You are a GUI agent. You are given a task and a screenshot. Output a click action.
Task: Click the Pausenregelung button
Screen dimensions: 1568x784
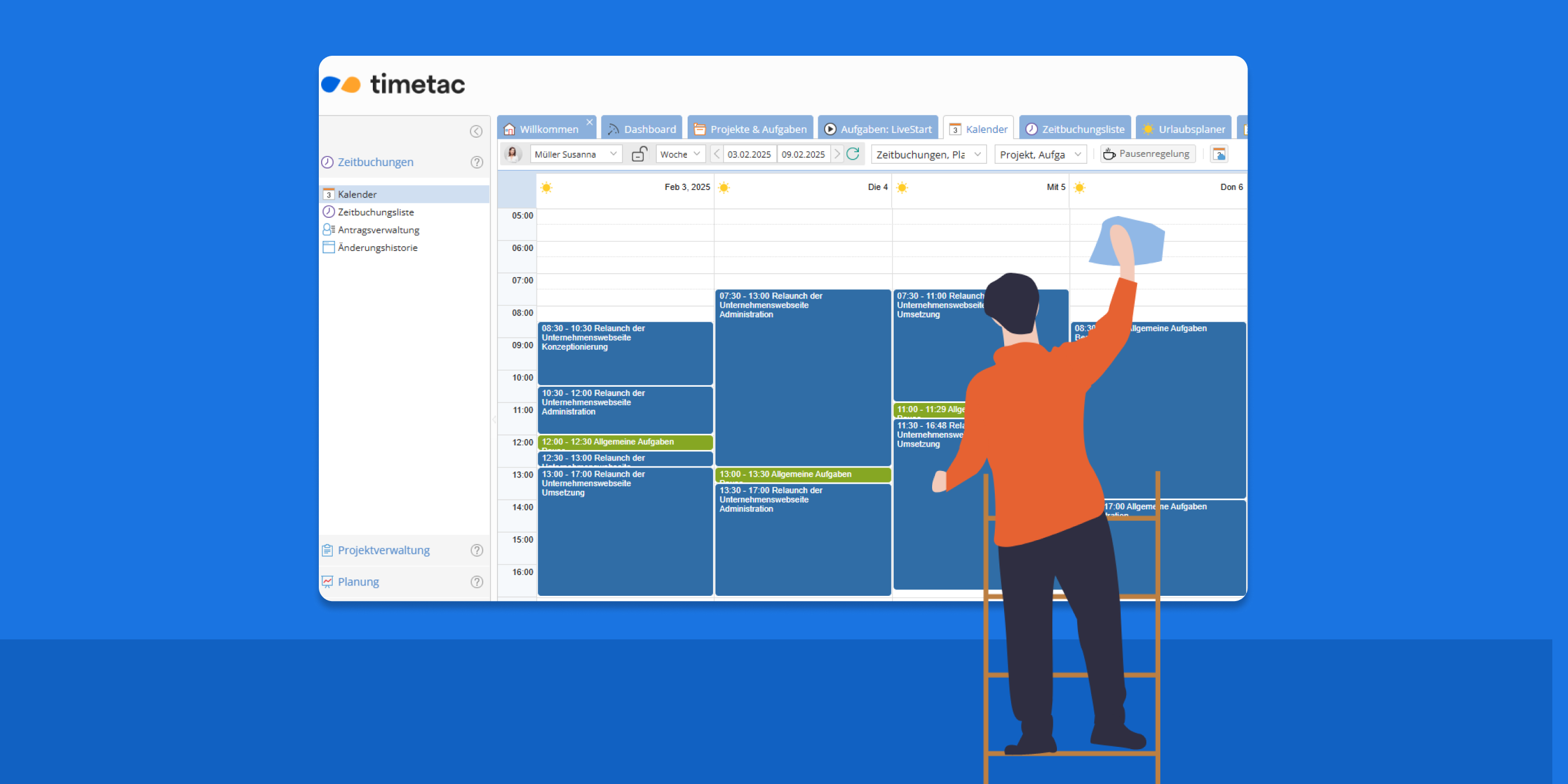tap(1147, 154)
